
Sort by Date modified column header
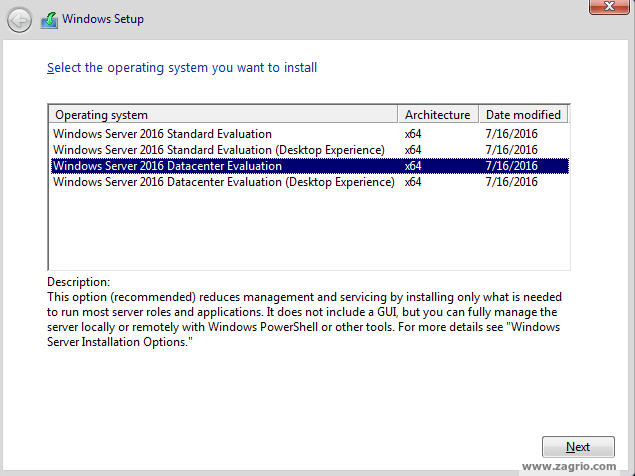(524, 115)
